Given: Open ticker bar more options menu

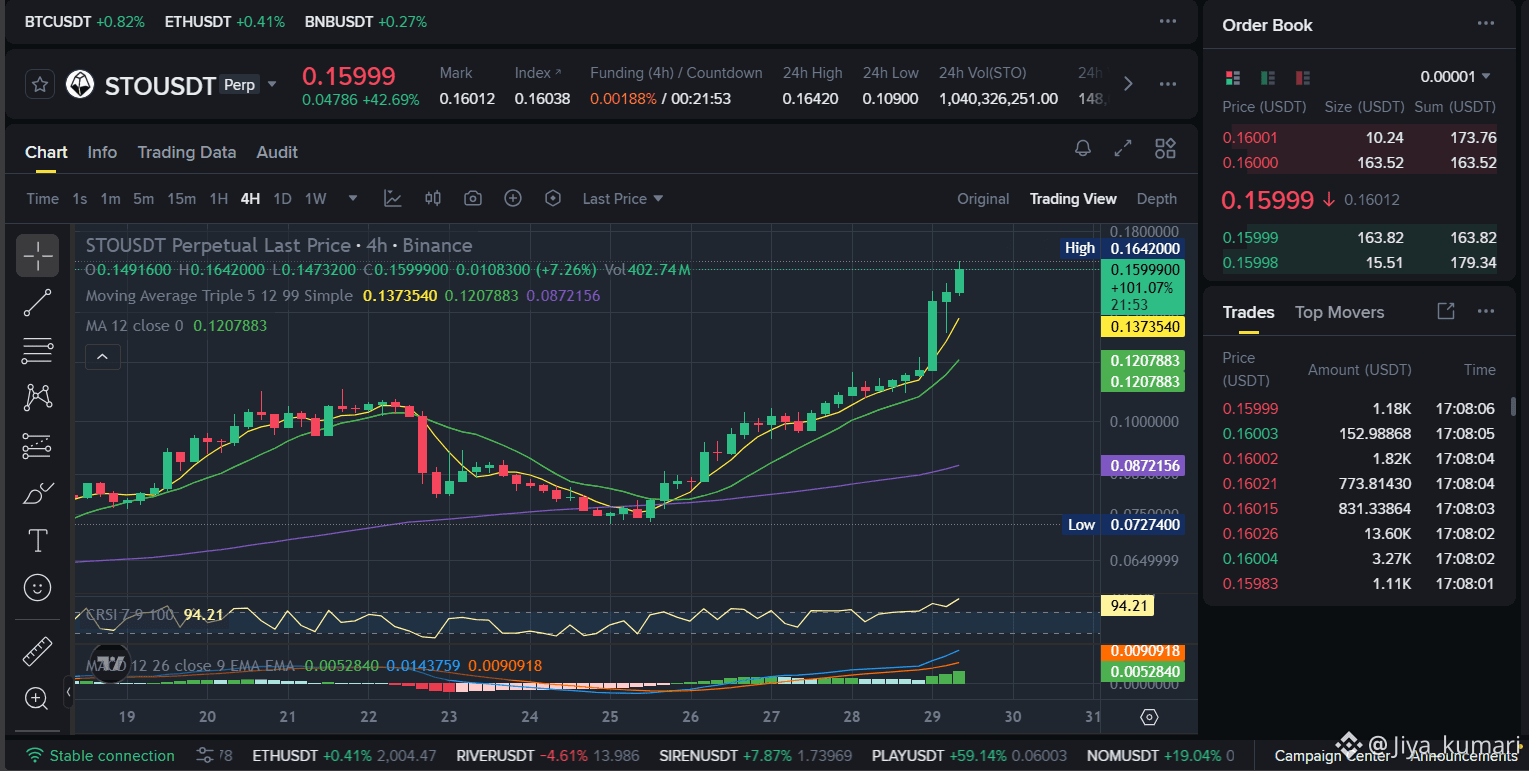Looking at the screenshot, I should coord(1168,21).
